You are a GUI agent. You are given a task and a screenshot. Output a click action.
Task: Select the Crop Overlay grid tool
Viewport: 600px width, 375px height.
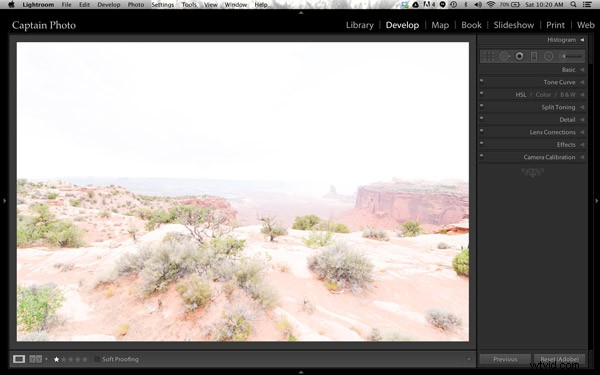coord(489,56)
